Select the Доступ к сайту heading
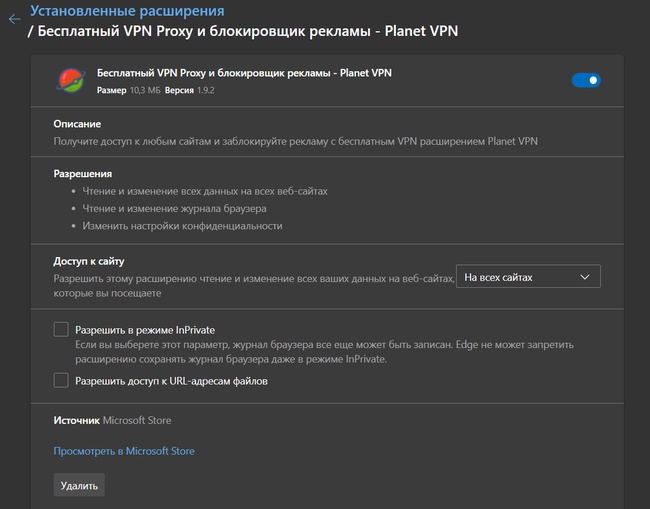 [89, 261]
